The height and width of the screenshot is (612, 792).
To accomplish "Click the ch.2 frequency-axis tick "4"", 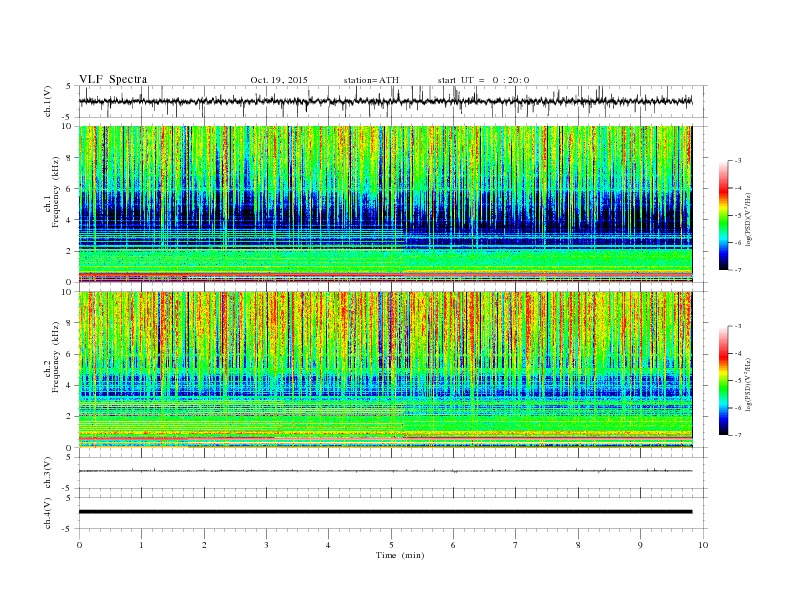I will tap(70, 386).
